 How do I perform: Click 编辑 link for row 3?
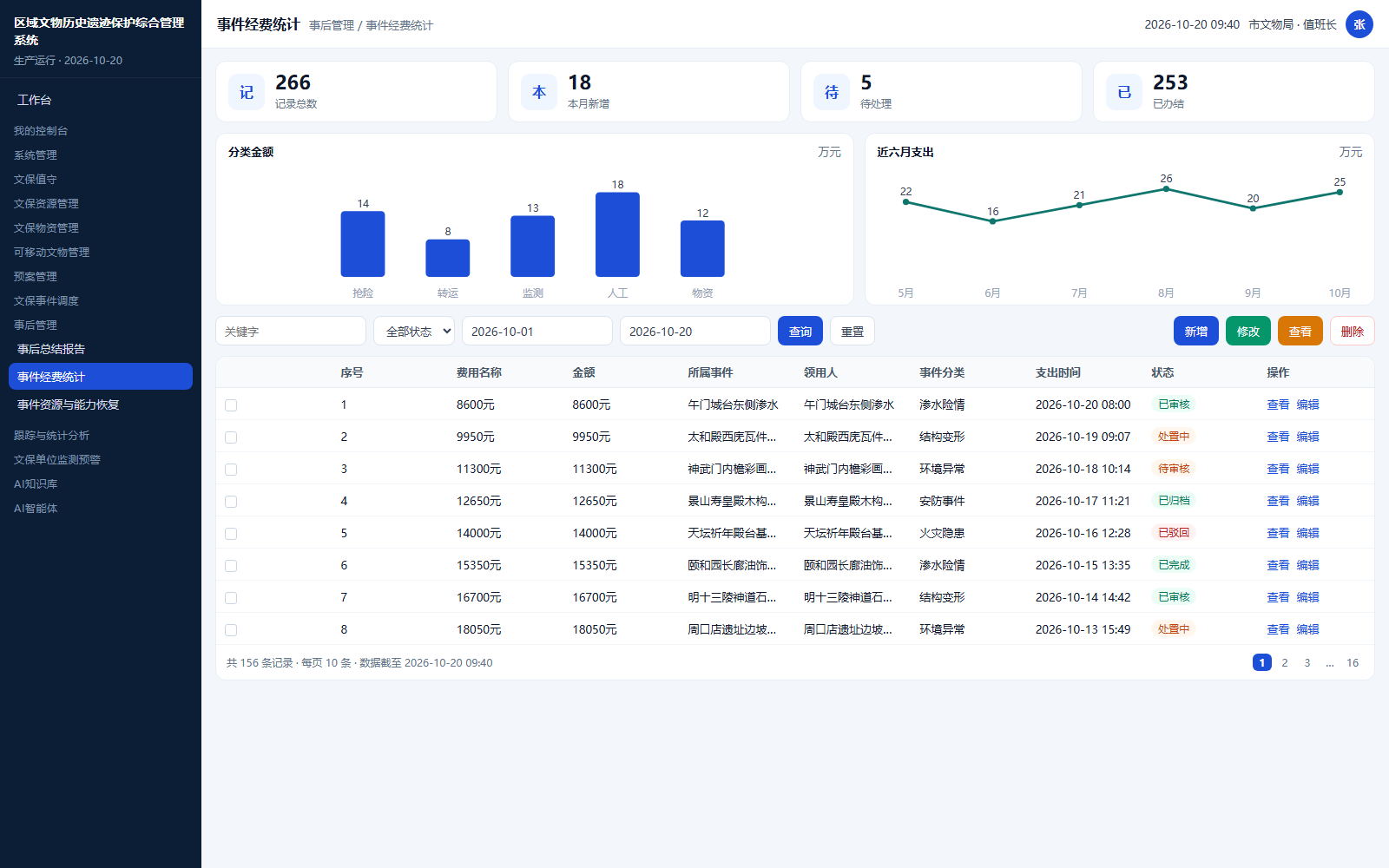(1307, 469)
